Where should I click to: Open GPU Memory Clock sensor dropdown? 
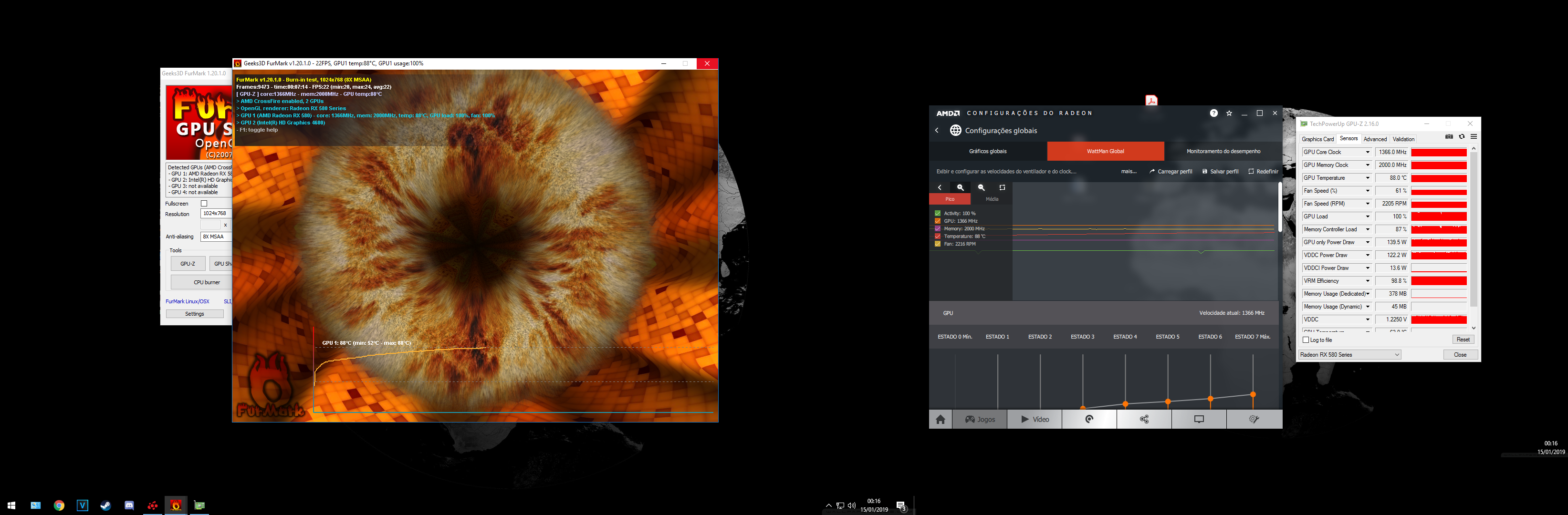click(x=1368, y=165)
